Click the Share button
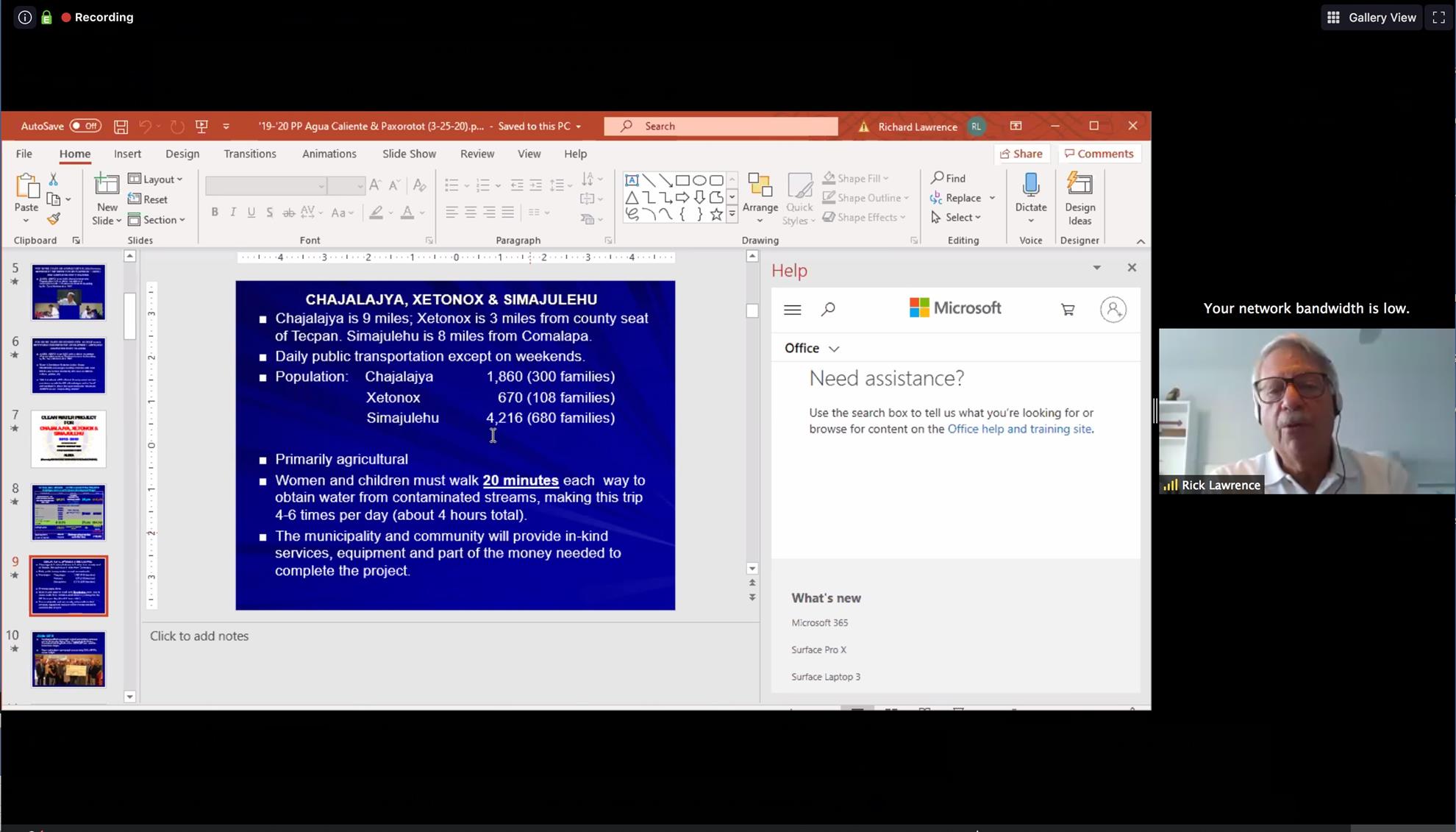 point(1021,154)
